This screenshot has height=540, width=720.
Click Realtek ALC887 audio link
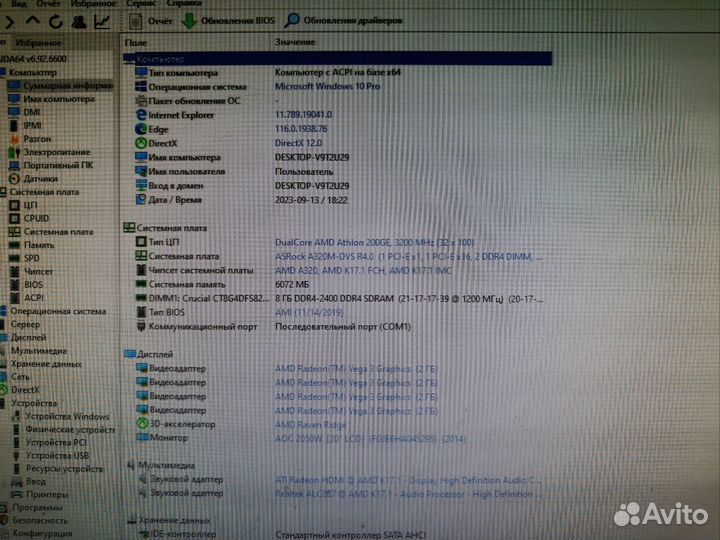coord(408,495)
